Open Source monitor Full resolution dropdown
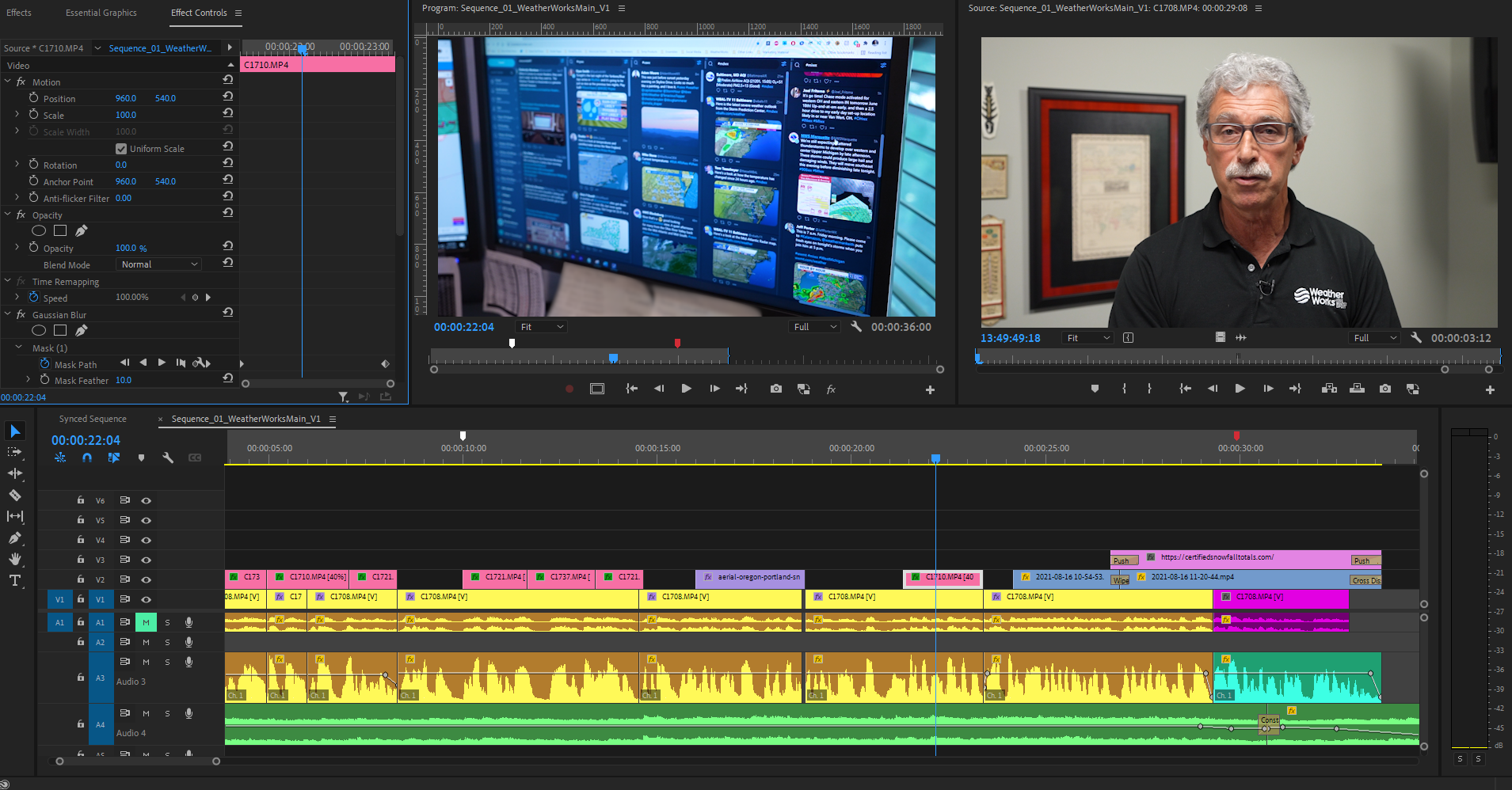Screen dimensions: 1512x790 click(1374, 338)
